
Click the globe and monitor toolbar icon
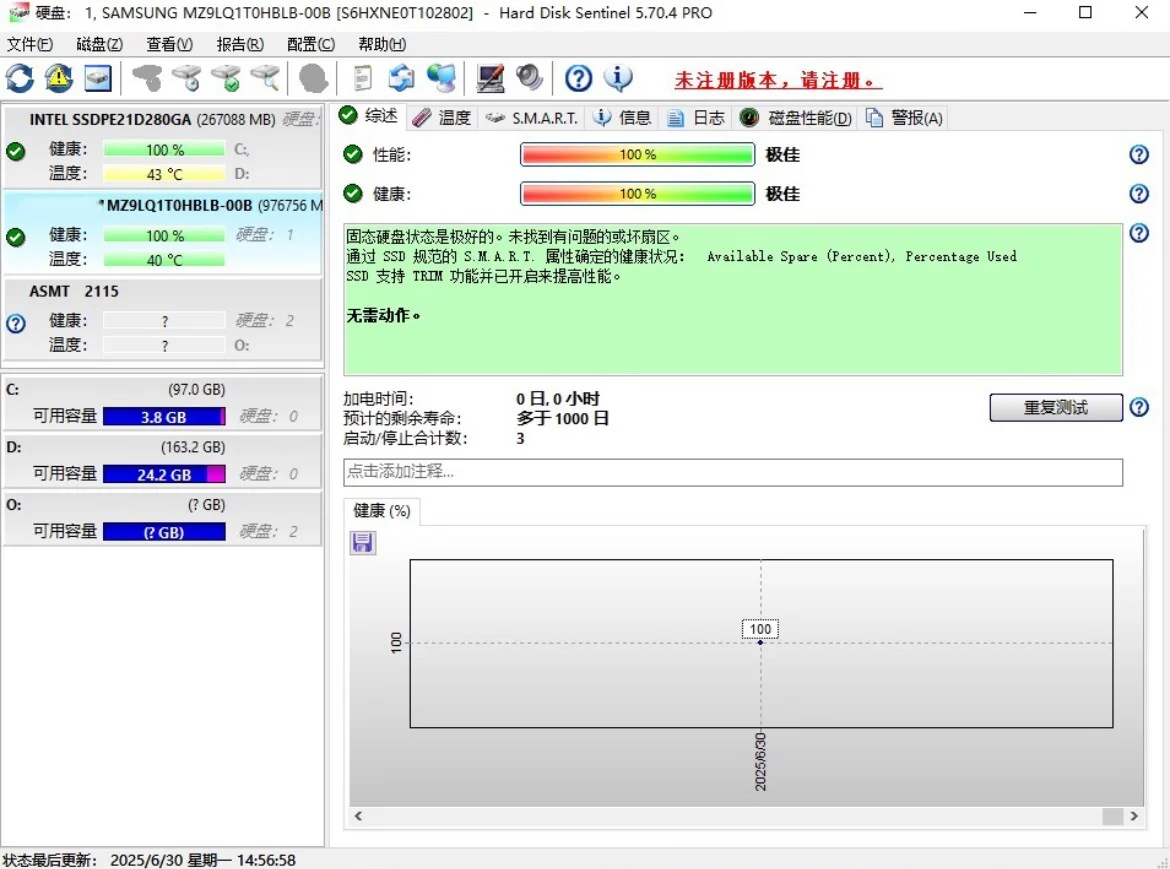click(441, 78)
